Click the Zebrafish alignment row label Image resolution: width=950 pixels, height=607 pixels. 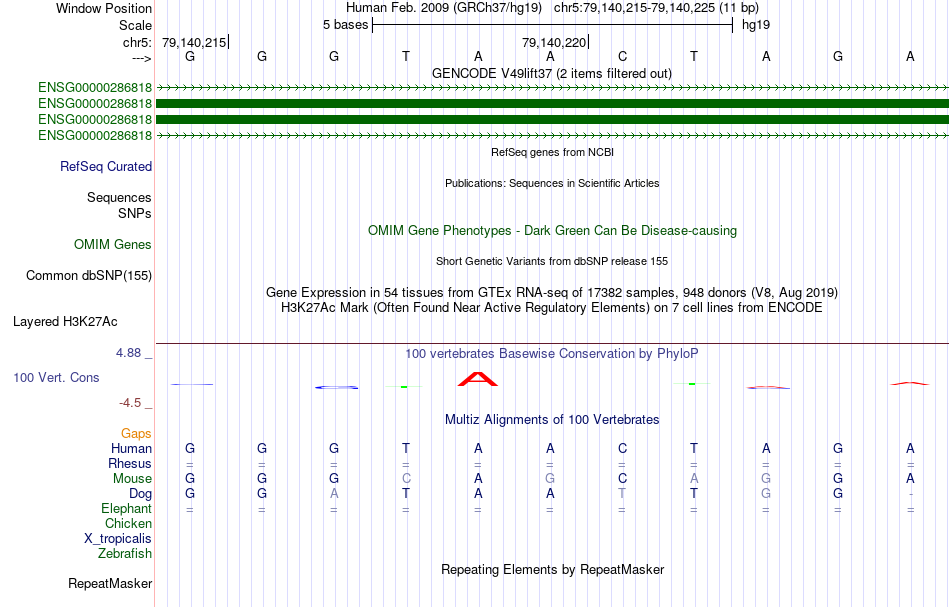(x=125, y=553)
